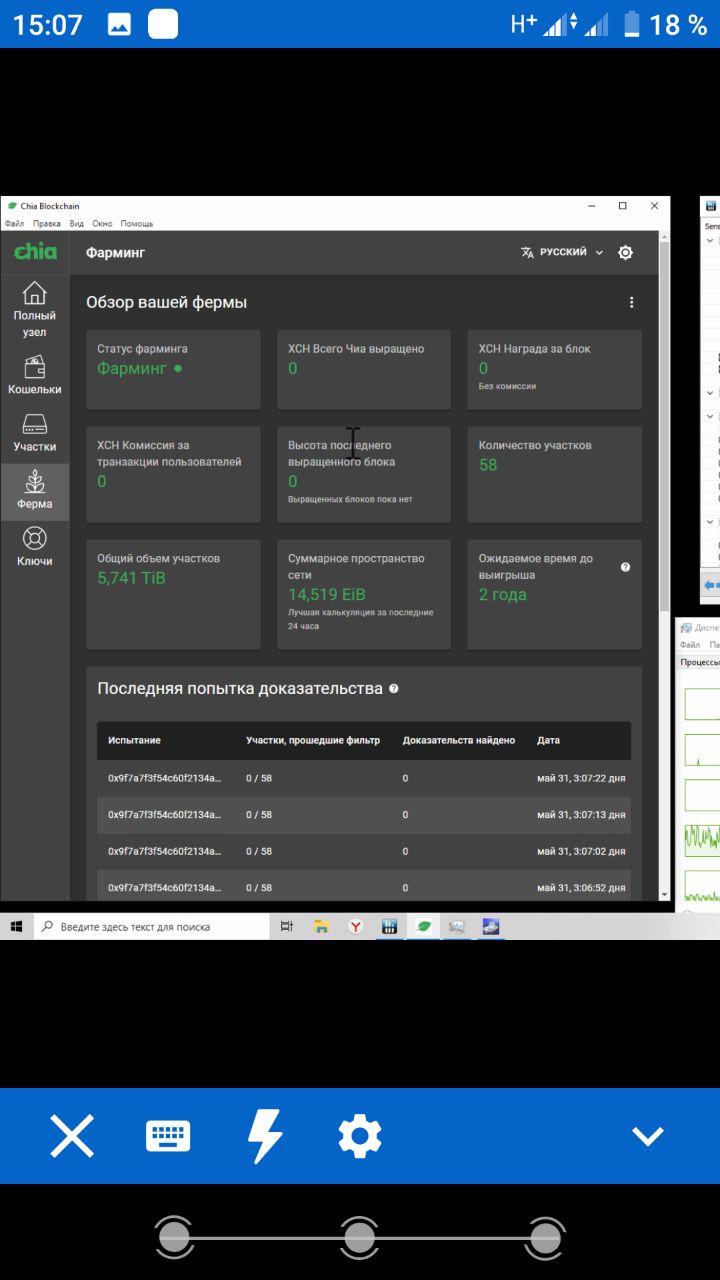The height and width of the screenshot is (1280, 720).
Task: Click XCH Всего Чиа выращено card
Action: [x=364, y=370]
